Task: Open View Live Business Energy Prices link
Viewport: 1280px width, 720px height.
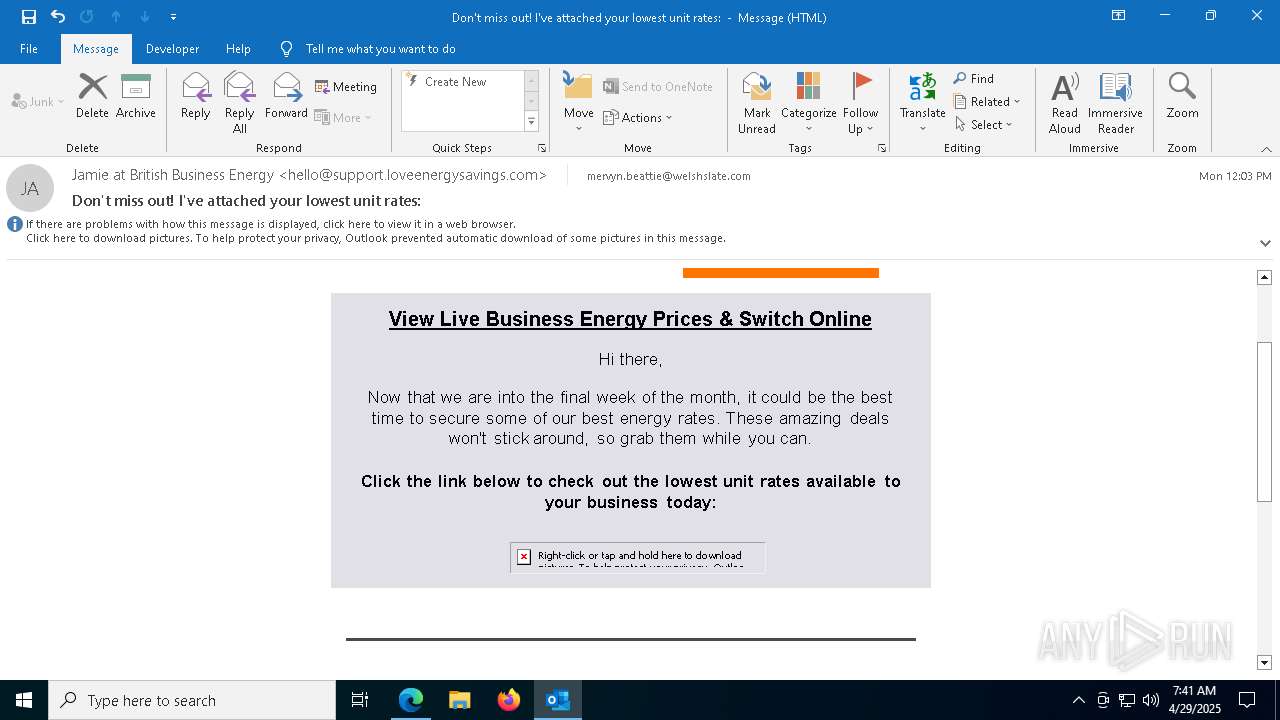Action: pyautogui.click(x=630, y=319)
